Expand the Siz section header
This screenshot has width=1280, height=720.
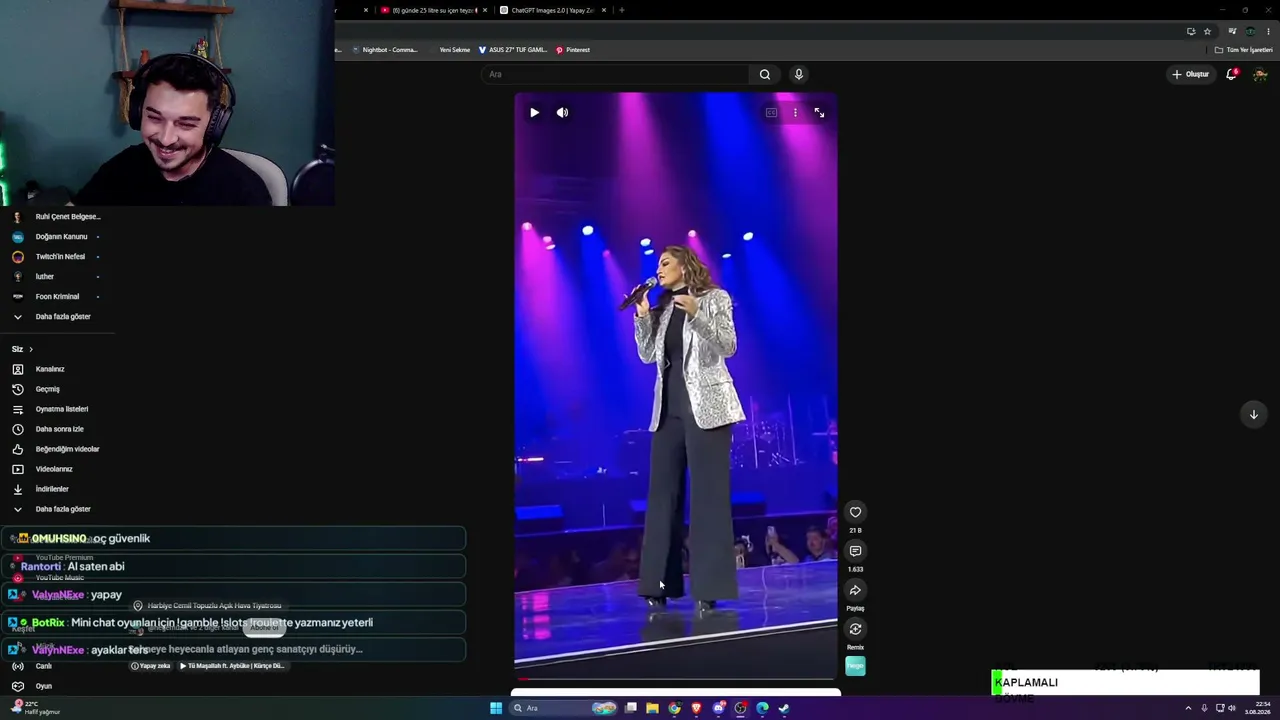click(x=22, y=349)
